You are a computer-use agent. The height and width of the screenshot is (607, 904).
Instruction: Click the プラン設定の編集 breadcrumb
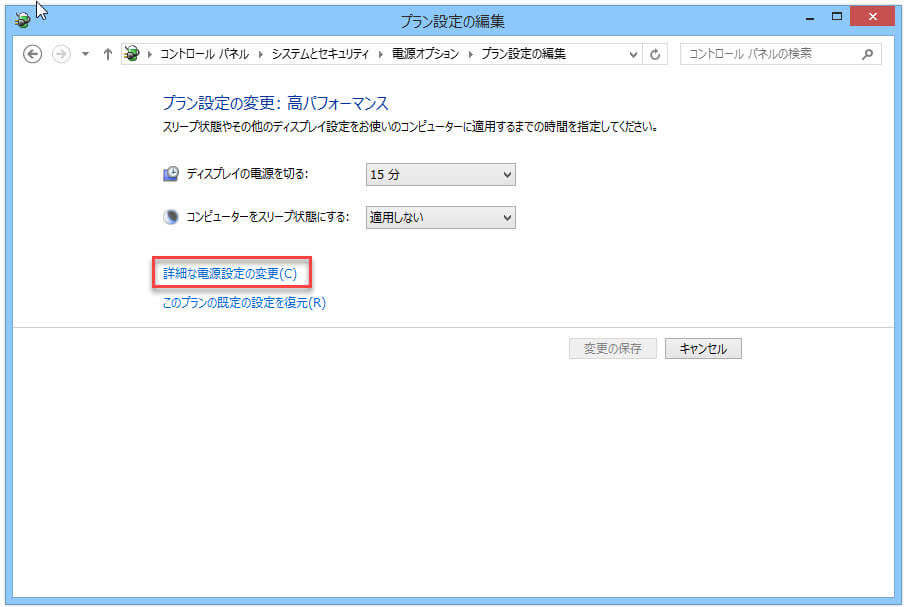523,54
